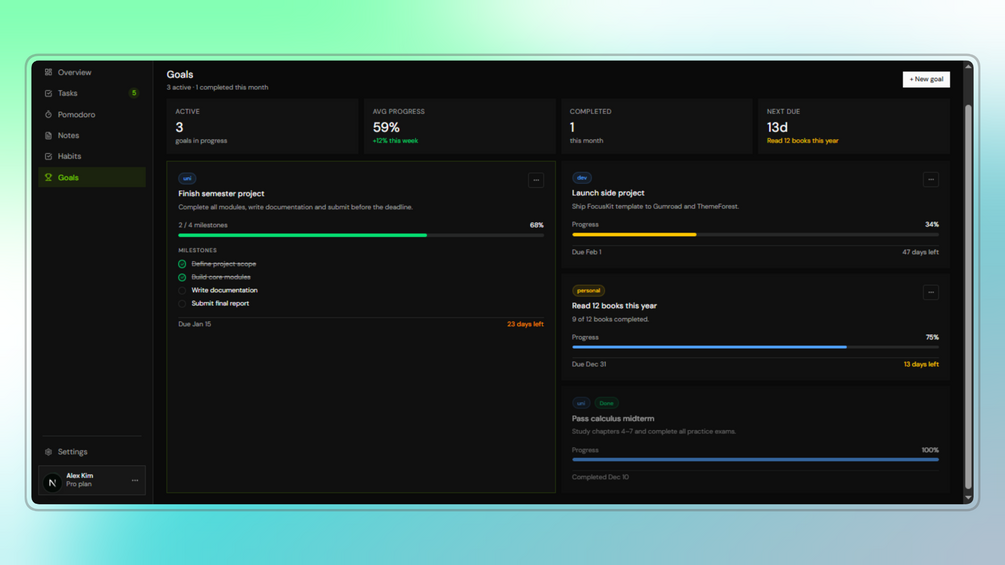1005x565 pixels.
Task: Open the Pomodoro timer icon
Action: (49, 115)
